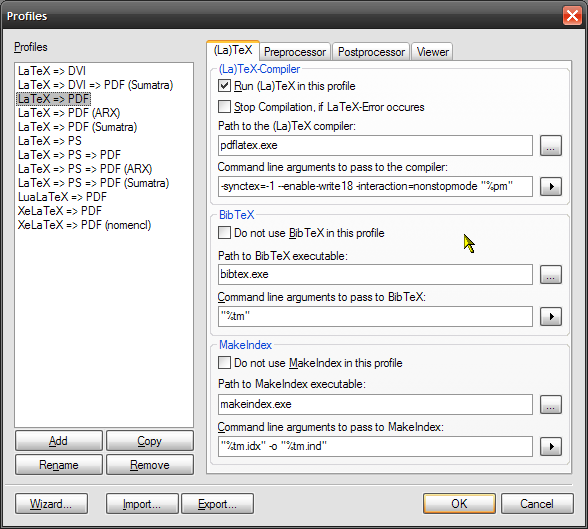
Task: Select profile LaTeX => PS => PDF
Action: coord(69,155)
